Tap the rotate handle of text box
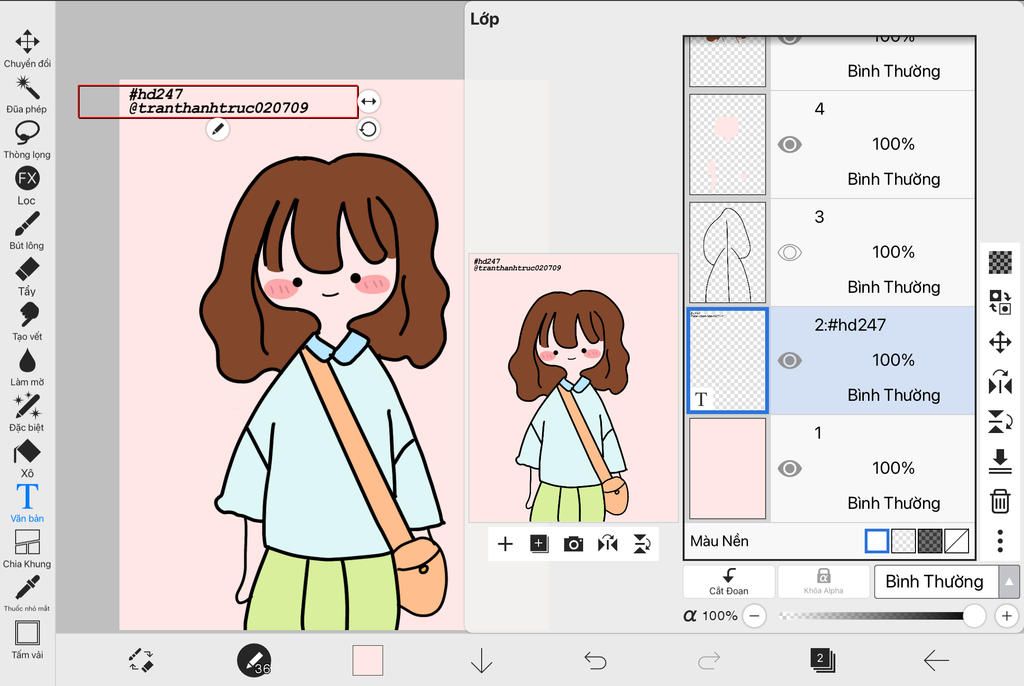 point(368,129)
